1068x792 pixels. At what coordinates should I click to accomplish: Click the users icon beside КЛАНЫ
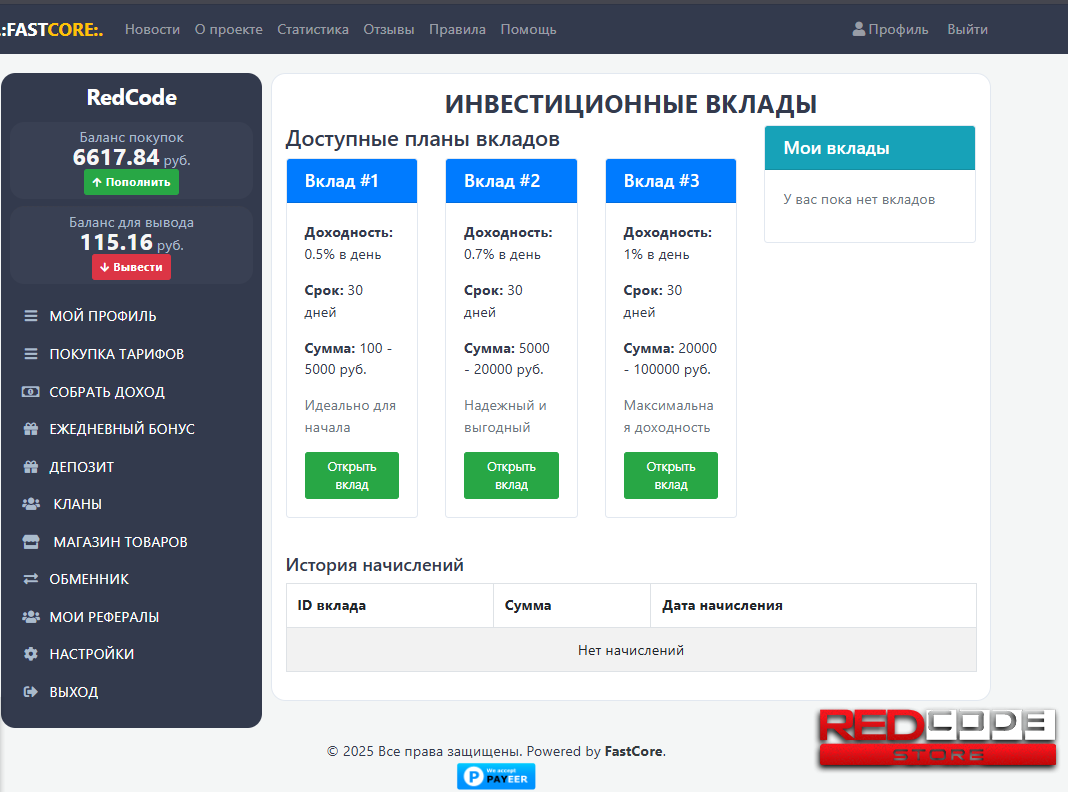[31, 504]
